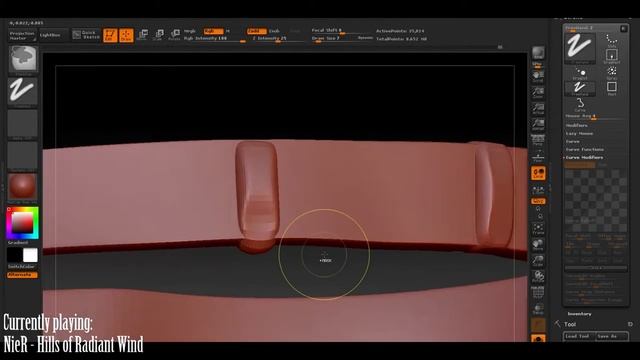This screenshot has height=360, width=640.
Task: Expand the Curve Functions section
Action: [584, 149]
